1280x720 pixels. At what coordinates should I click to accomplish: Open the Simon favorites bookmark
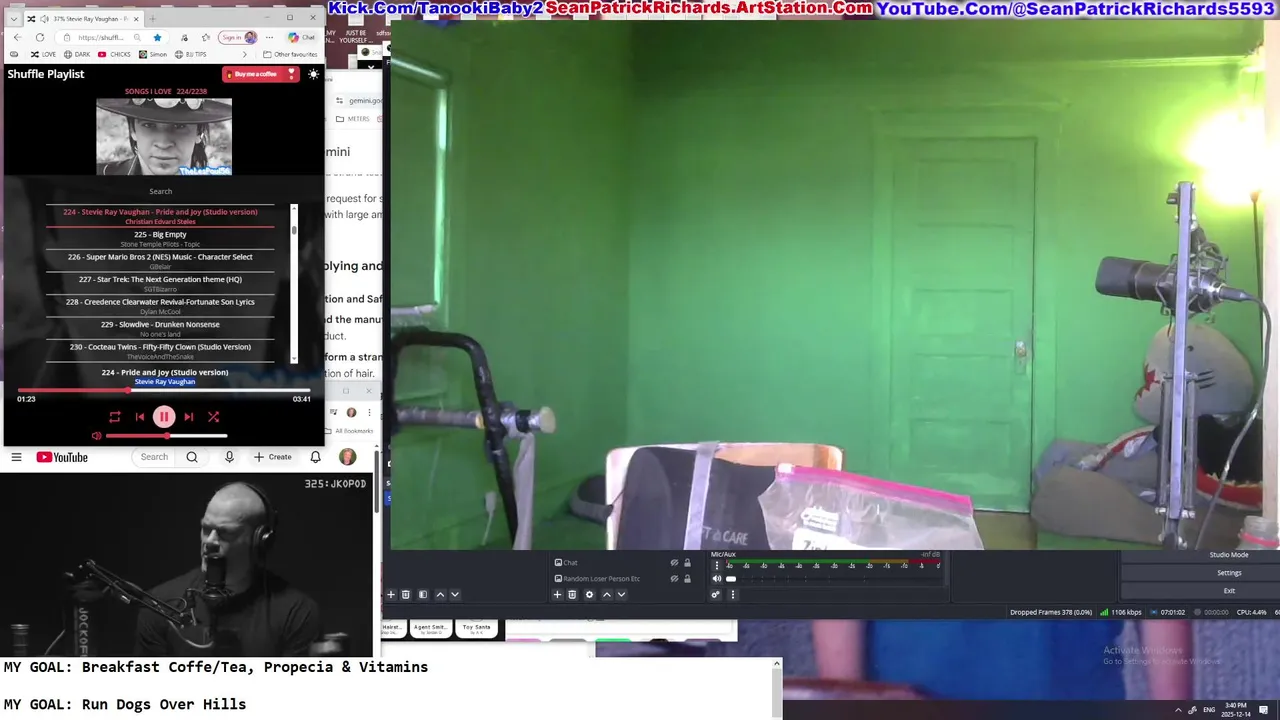point(153,54)
